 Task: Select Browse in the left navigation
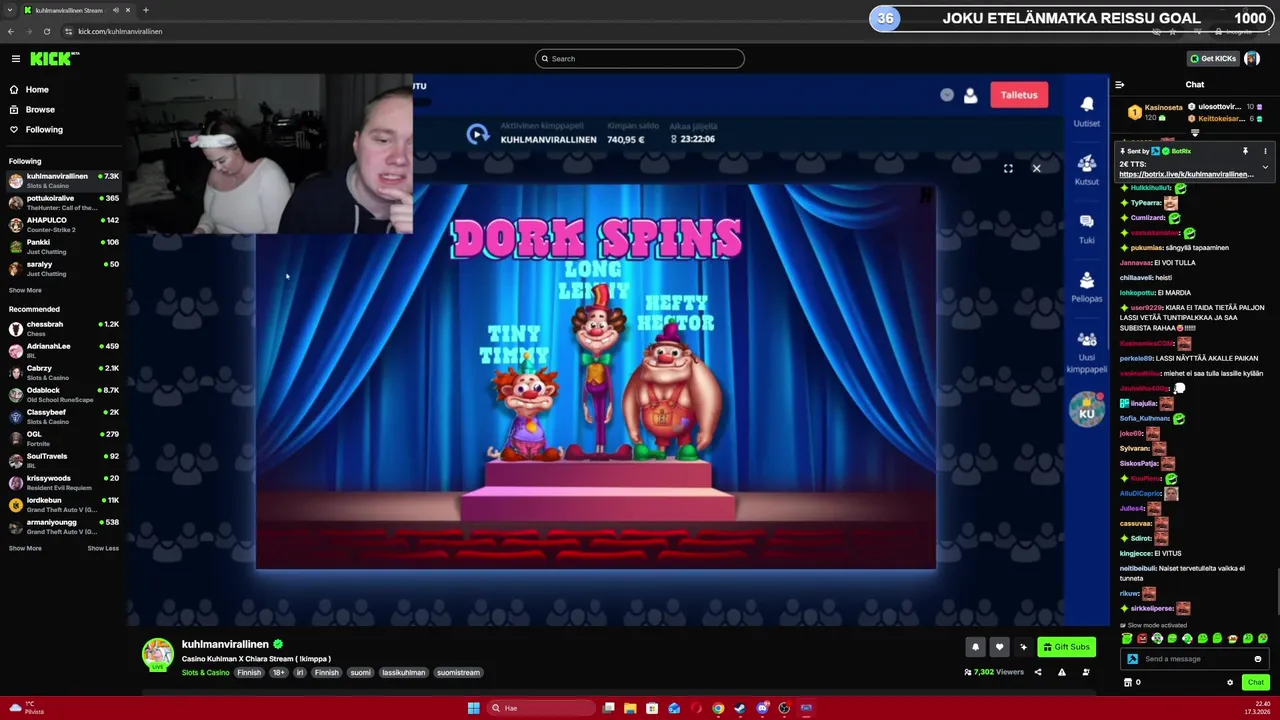tap(40, 109)
